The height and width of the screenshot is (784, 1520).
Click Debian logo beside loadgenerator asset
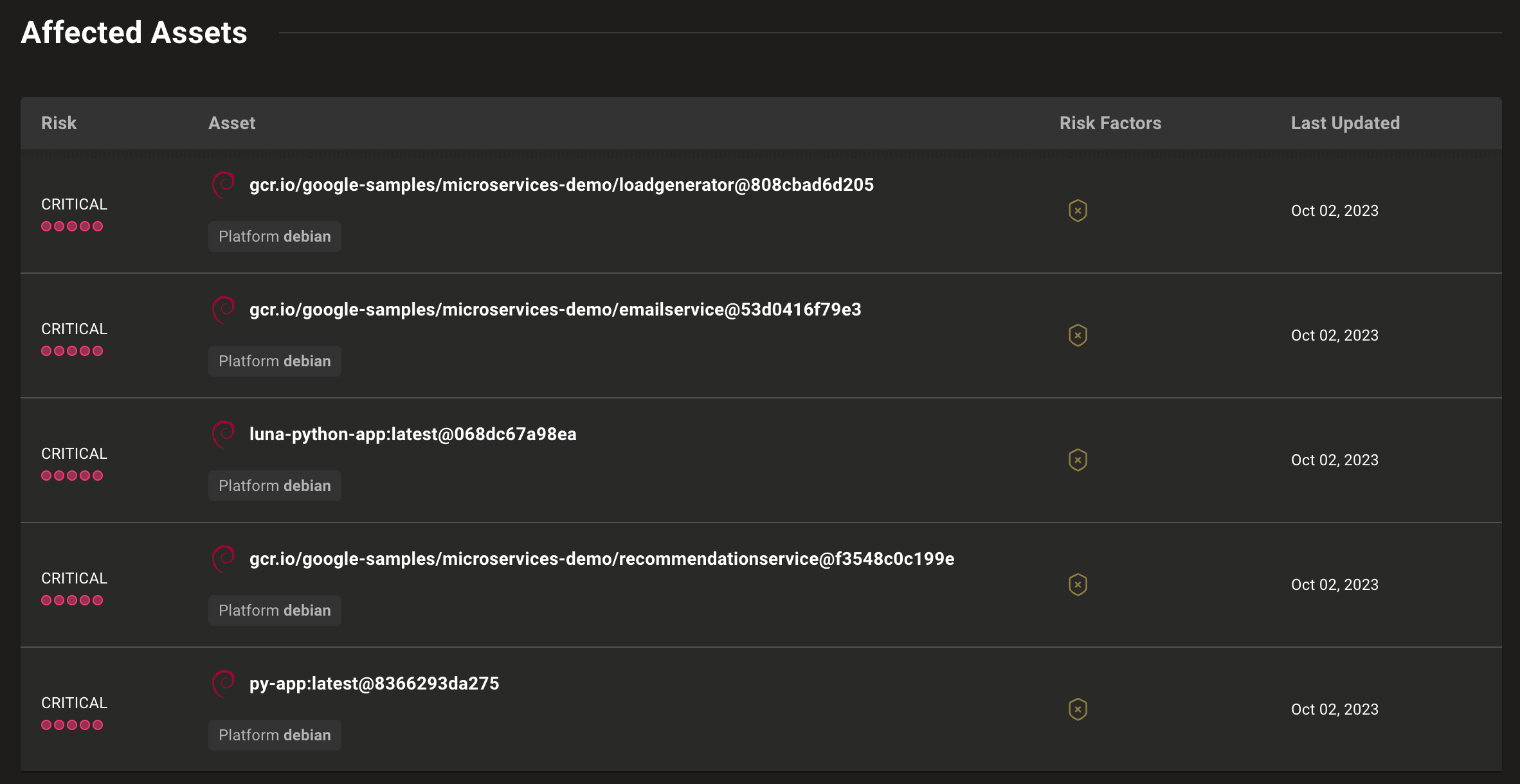click(x=224, y=185)
